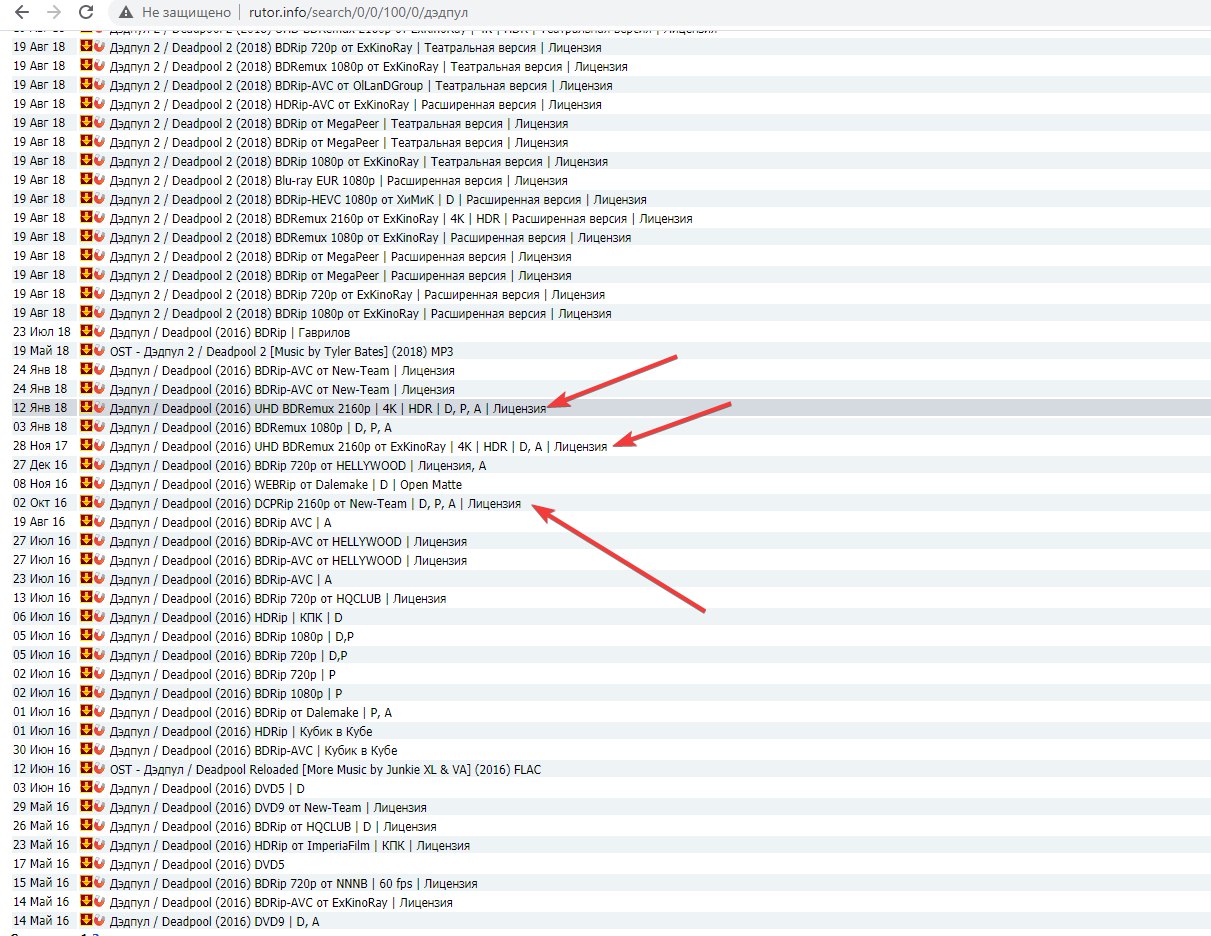
Task: Open BDRip 1080p от ExKinoRay Расширенная версия link
Action: click(360, 313)
